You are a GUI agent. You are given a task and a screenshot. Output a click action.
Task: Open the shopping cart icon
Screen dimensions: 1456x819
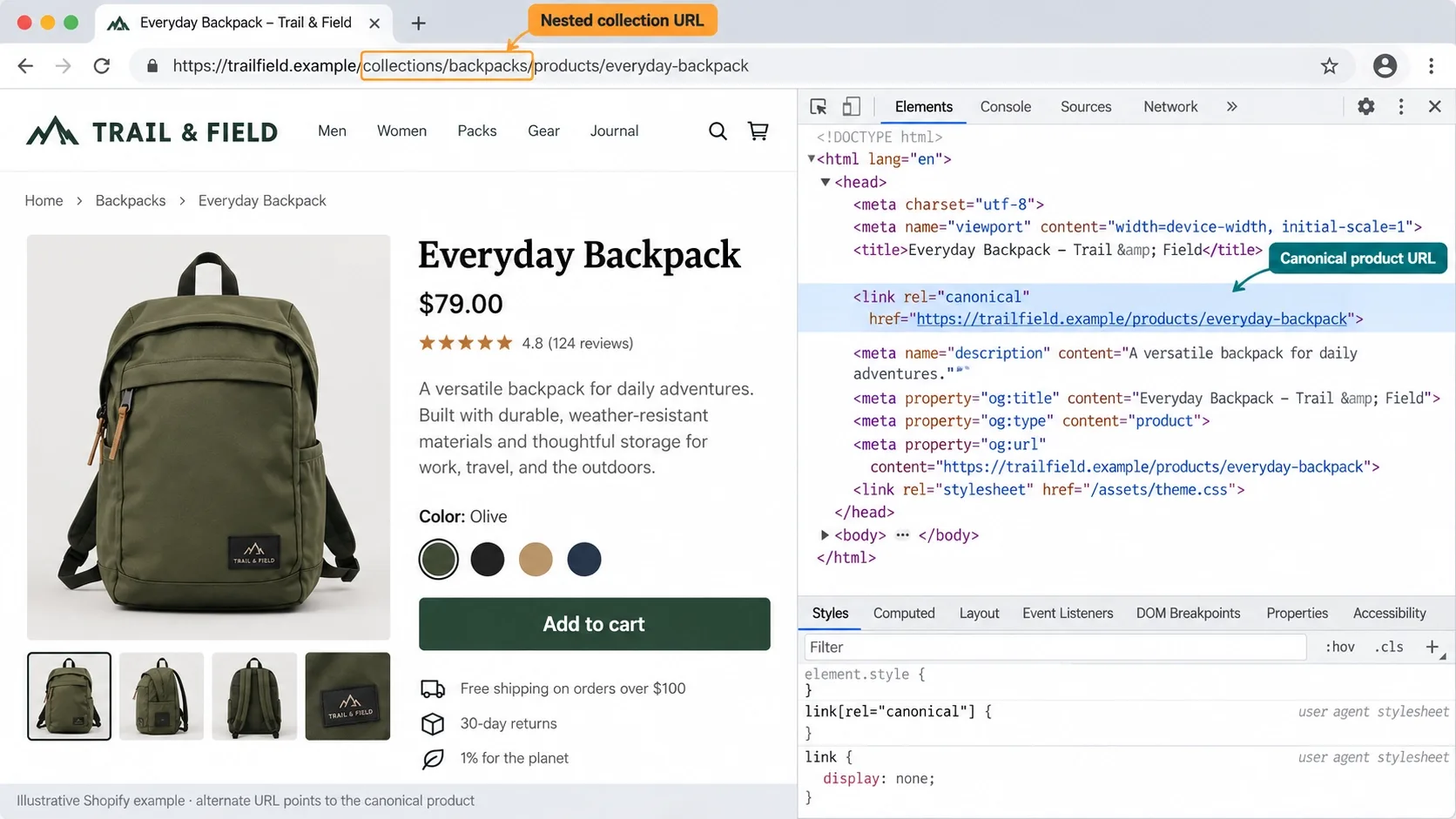point(758,131)
